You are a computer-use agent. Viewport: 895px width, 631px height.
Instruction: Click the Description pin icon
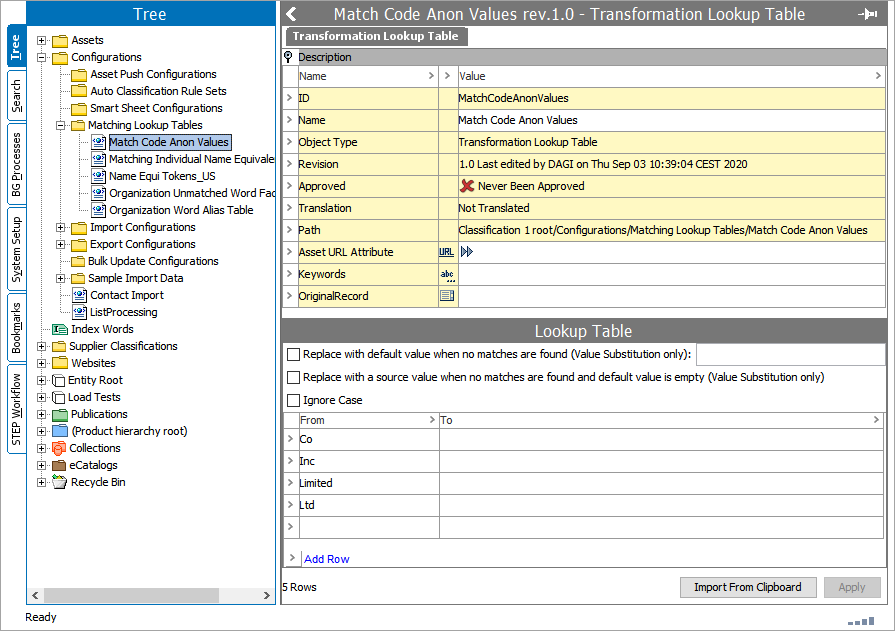point(289,57)
